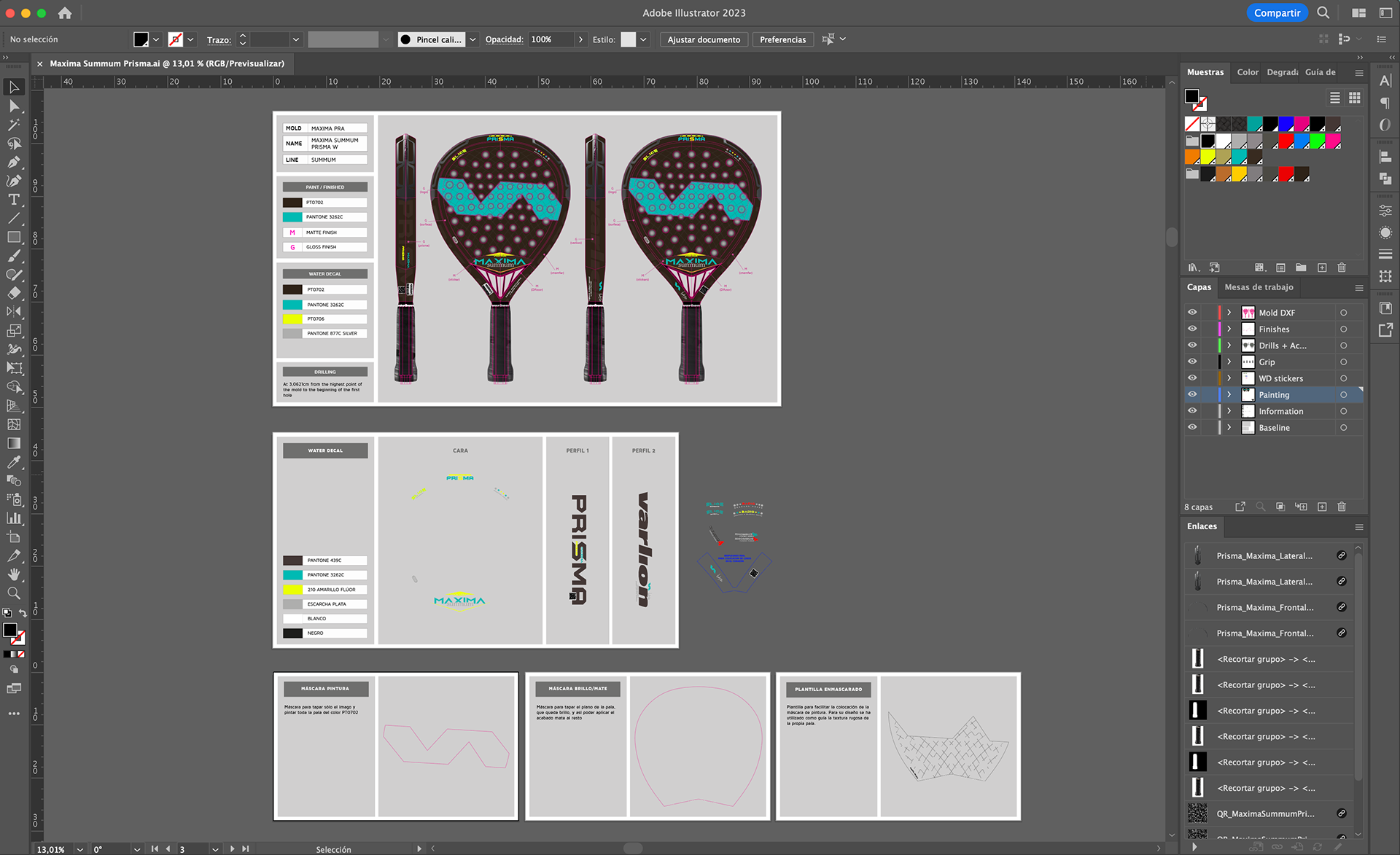Go to previous artboard
Image resolution: width=1400 pixels, height=855 pixels.
point(168,849)
